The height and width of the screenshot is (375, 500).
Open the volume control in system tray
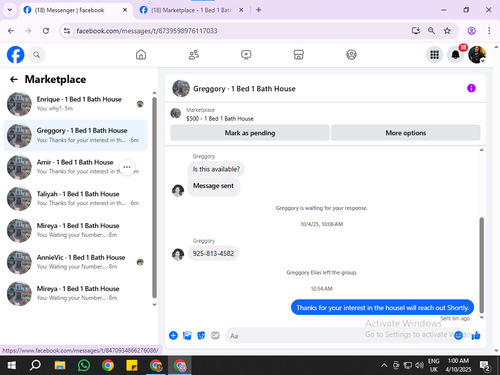419,366
